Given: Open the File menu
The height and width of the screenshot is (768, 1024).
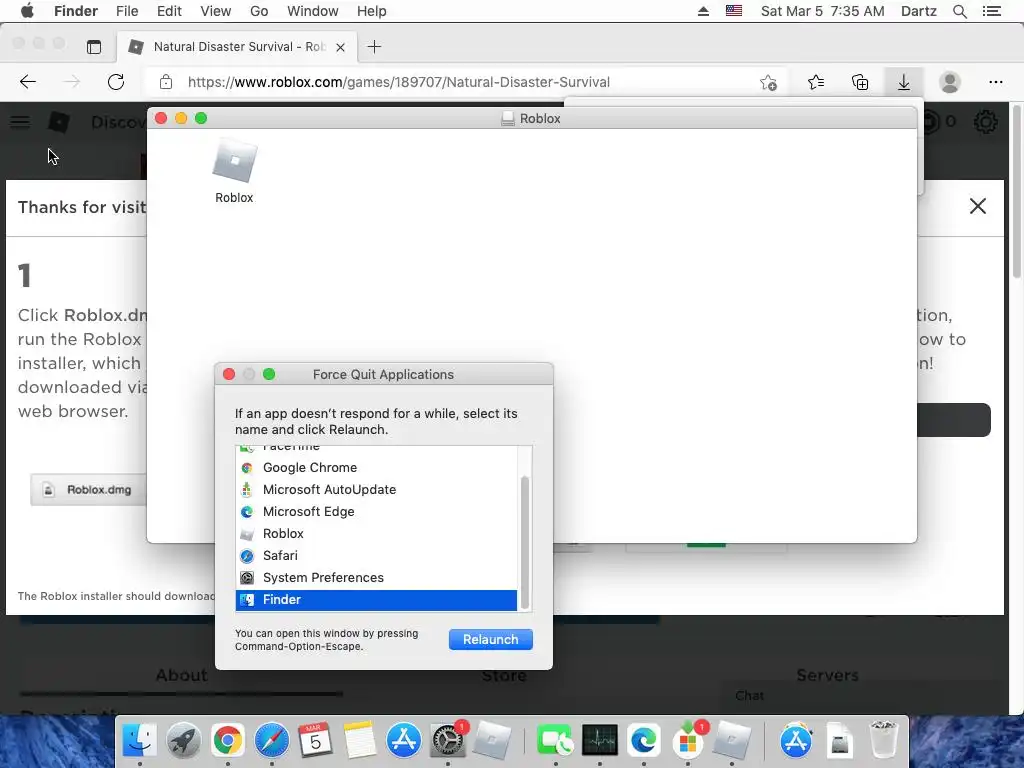Looking at the screenshot, I should tap(127, 11).
